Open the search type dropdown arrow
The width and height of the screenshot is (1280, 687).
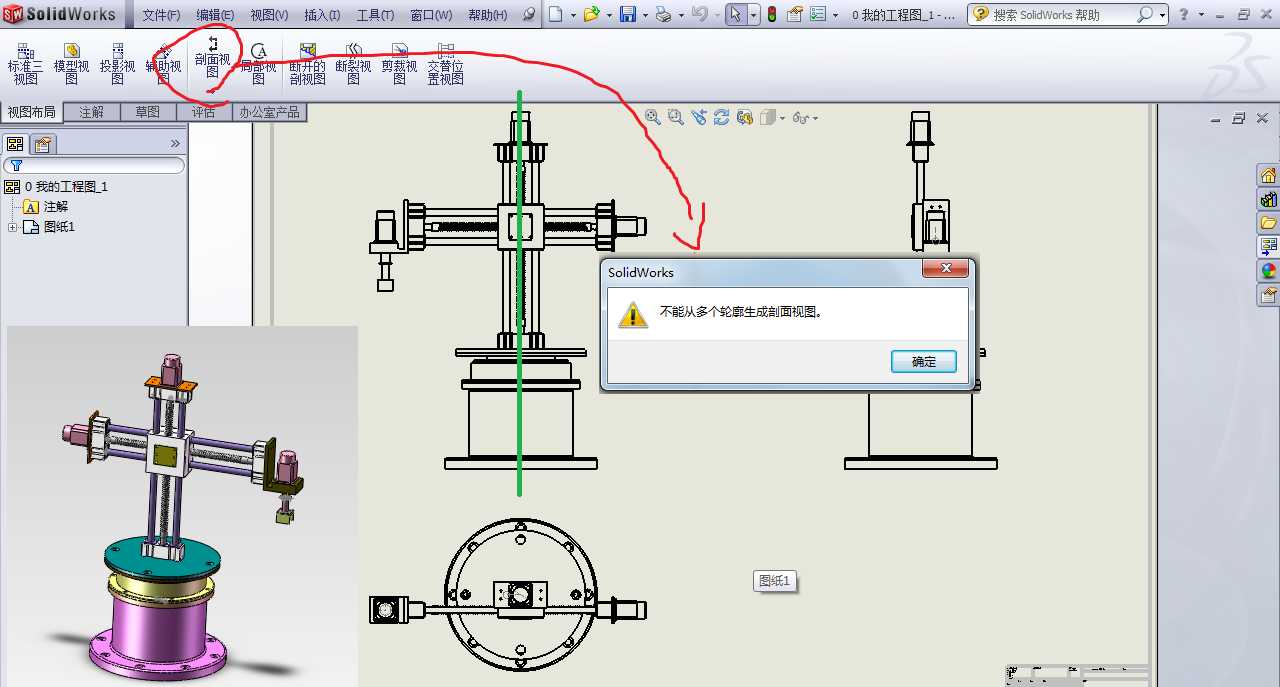tap(1161, 15)
